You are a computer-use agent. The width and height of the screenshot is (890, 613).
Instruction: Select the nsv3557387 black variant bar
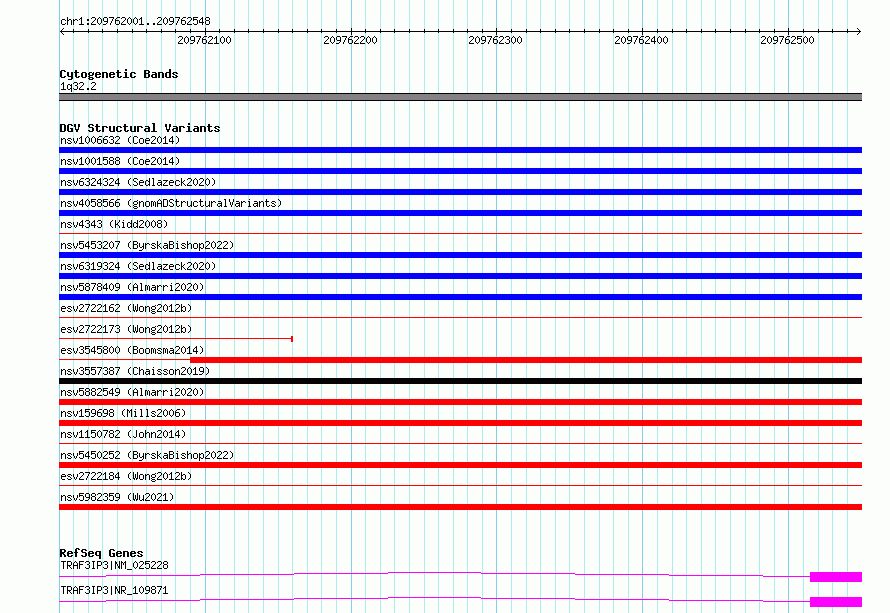[x=460, y=381]
